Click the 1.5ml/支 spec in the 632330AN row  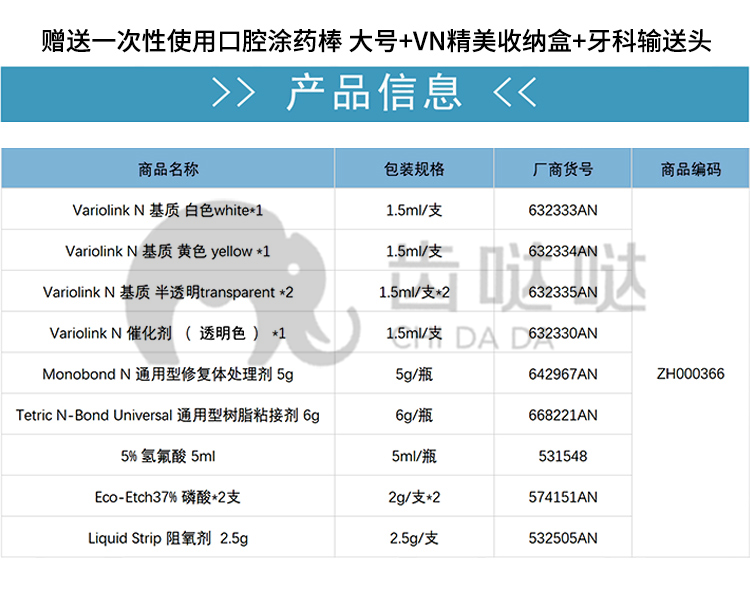[414, 333]
